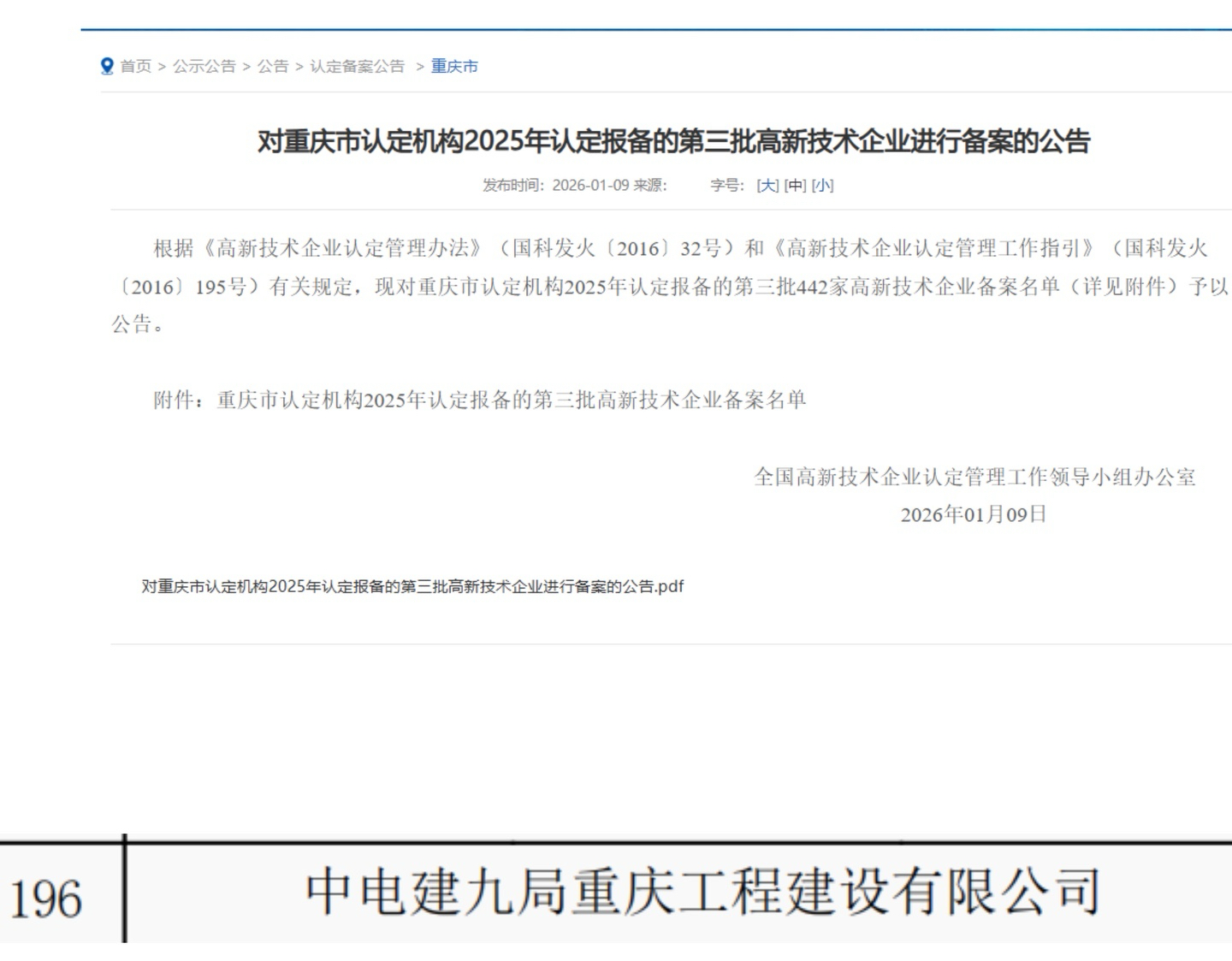
Task: Click the 领导小组办公室 signature line
Action: point(974,477)
